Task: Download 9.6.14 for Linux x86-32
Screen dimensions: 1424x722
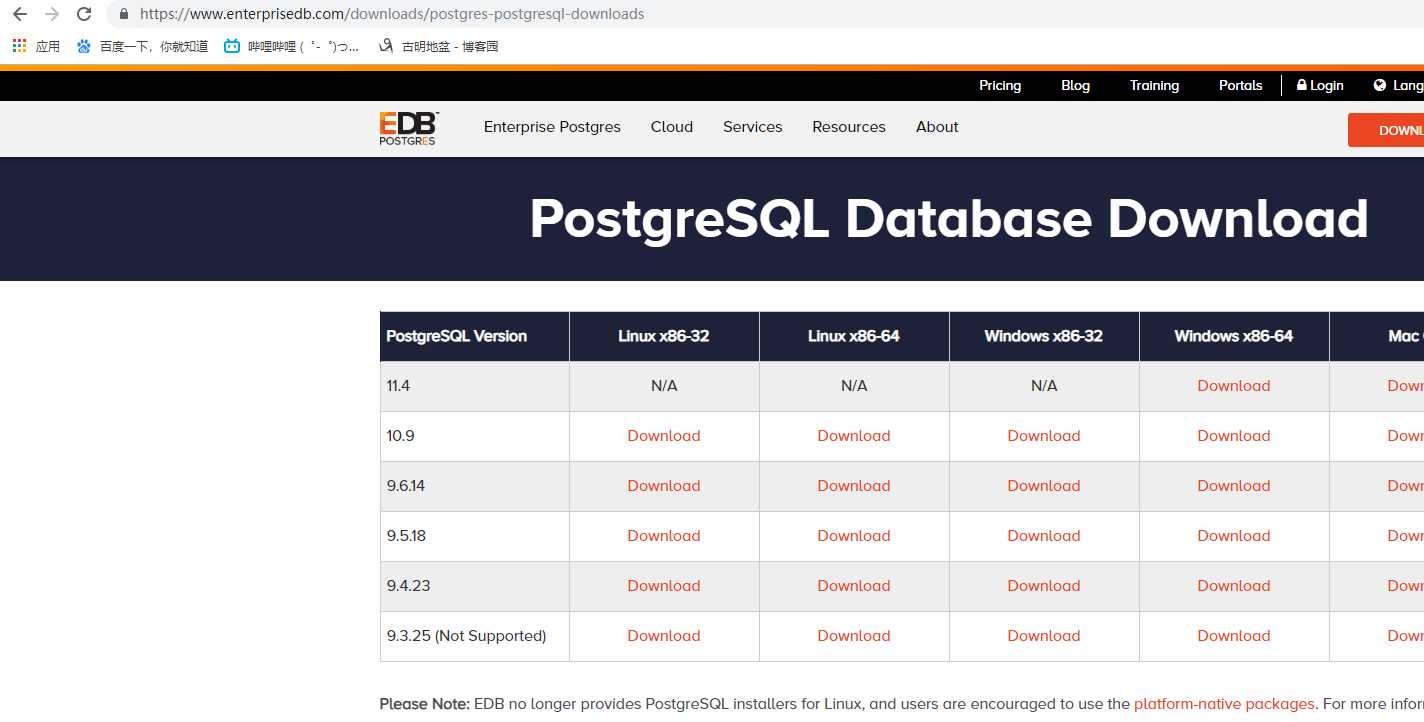Action: pyautogui.click(x=664, y=486)
